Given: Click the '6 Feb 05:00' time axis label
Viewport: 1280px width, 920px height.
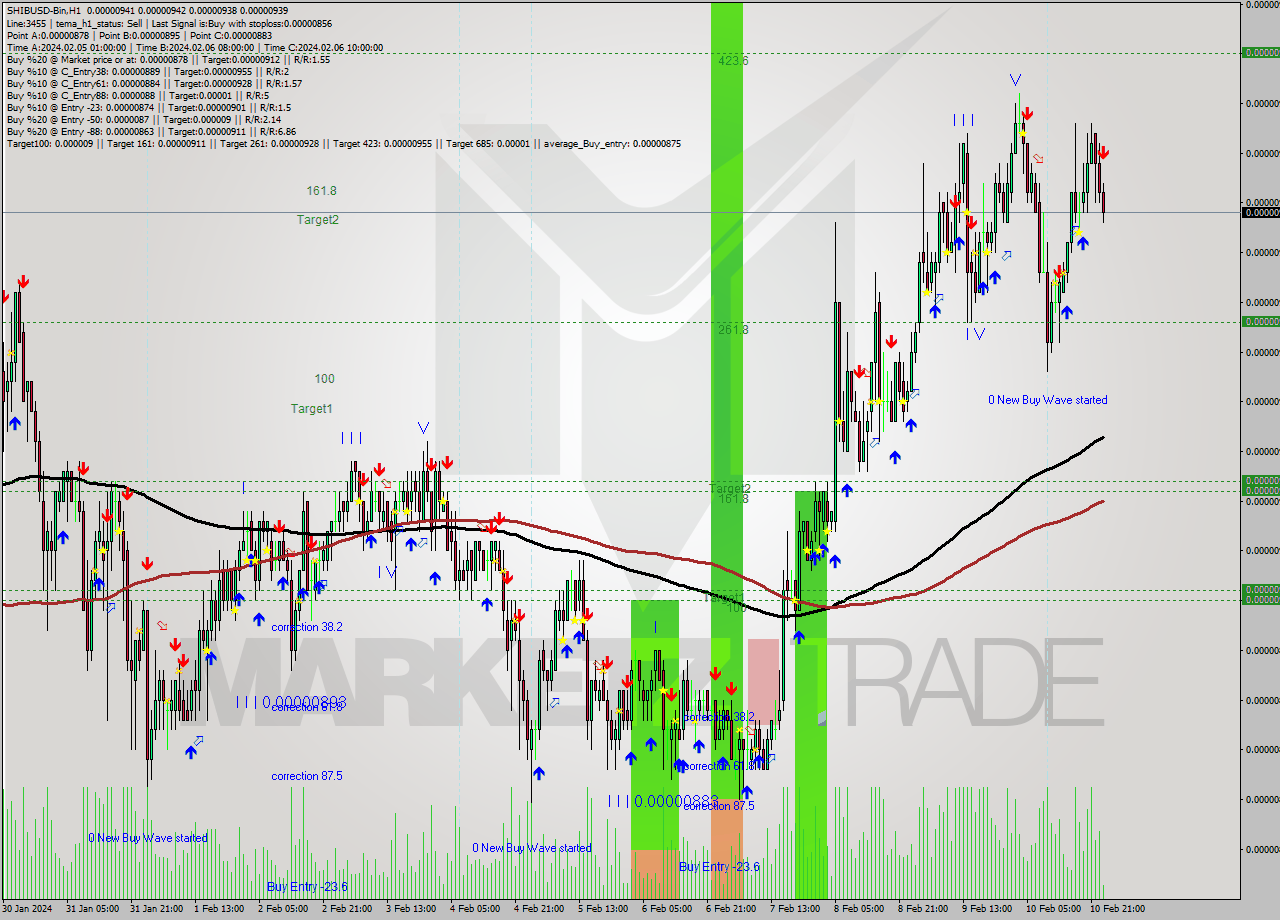Looking at the screenshot, I should (x=667, y=909).
